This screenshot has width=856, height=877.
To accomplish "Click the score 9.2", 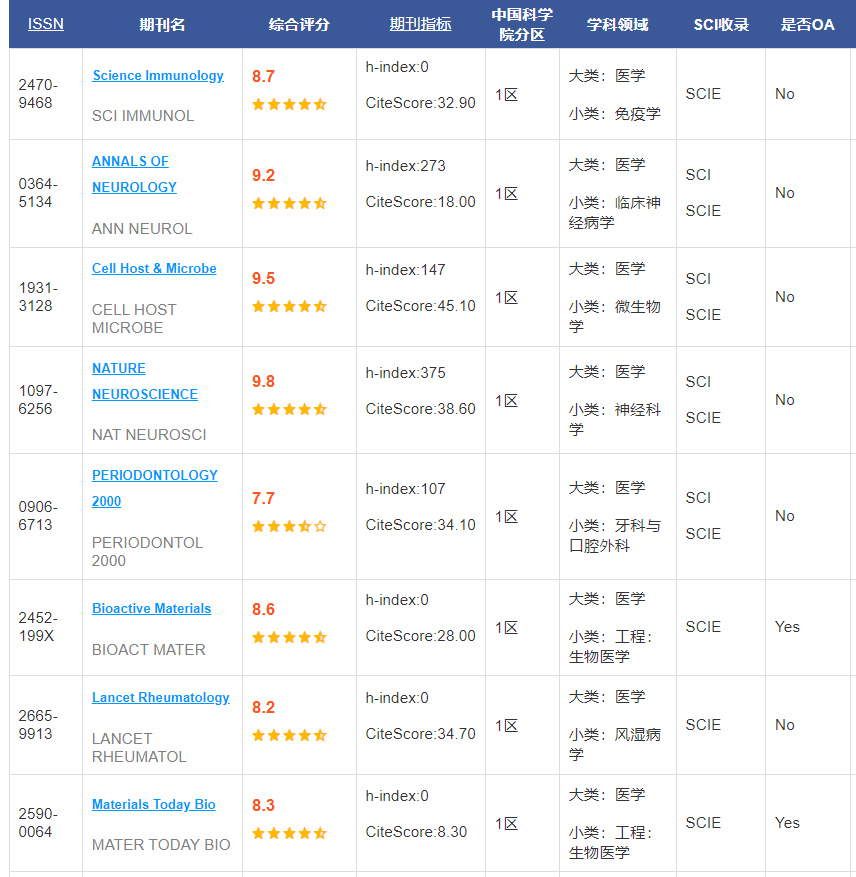I will click(263, 175).
